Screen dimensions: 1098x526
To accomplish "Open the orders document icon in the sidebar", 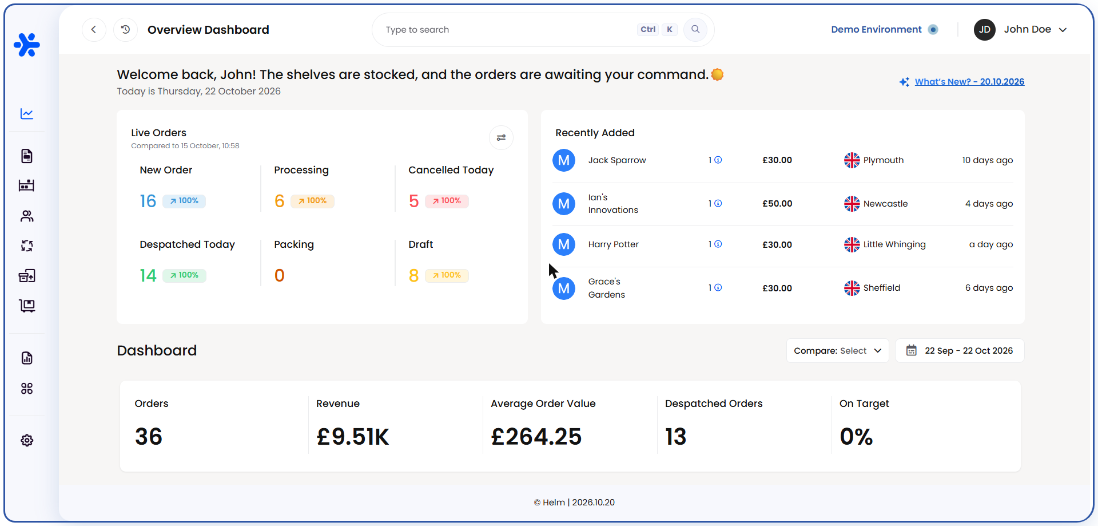I will click(x=27, y=155).
